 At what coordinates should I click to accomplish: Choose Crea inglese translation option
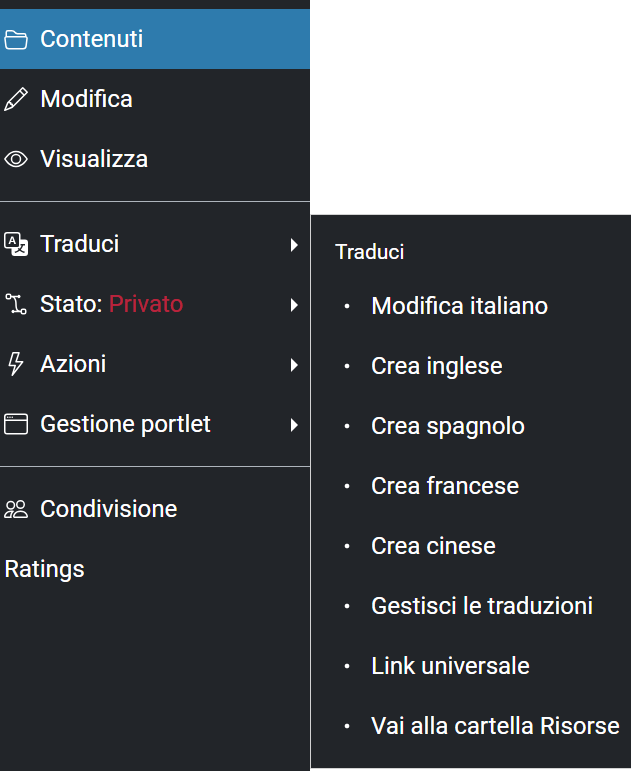[436, 366]
